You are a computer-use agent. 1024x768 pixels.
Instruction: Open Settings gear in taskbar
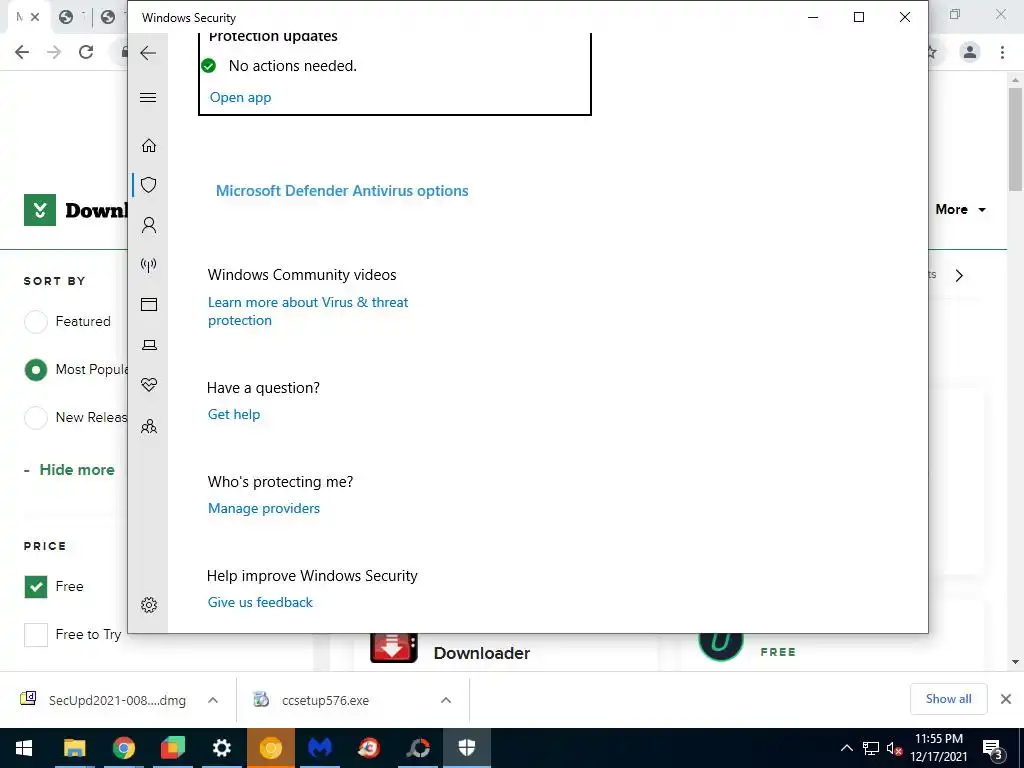(221, 748)
